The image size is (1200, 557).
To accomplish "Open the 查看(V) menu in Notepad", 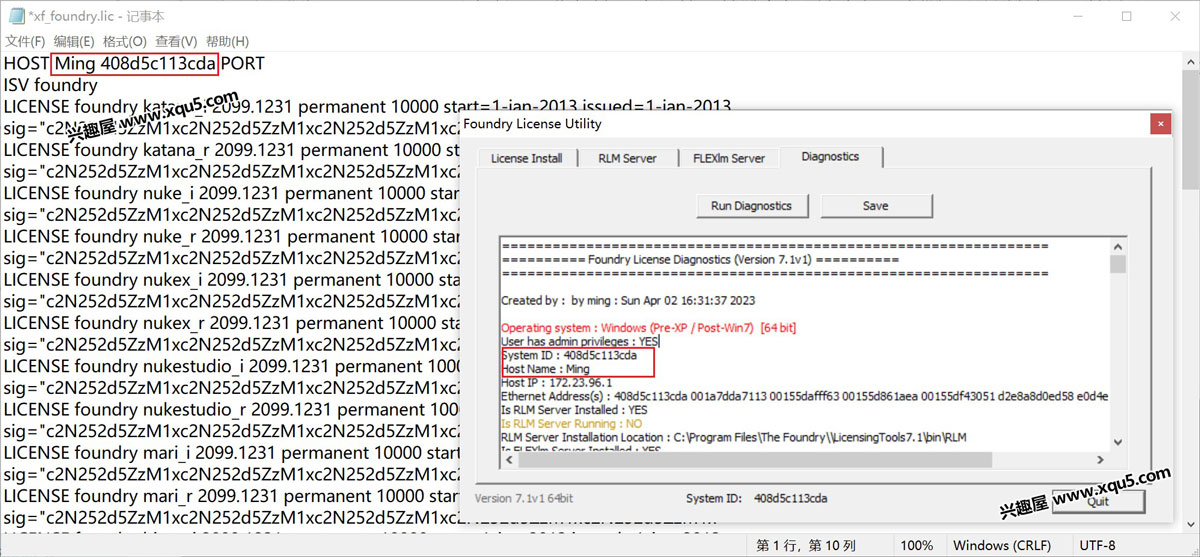I will pos(176,41).
